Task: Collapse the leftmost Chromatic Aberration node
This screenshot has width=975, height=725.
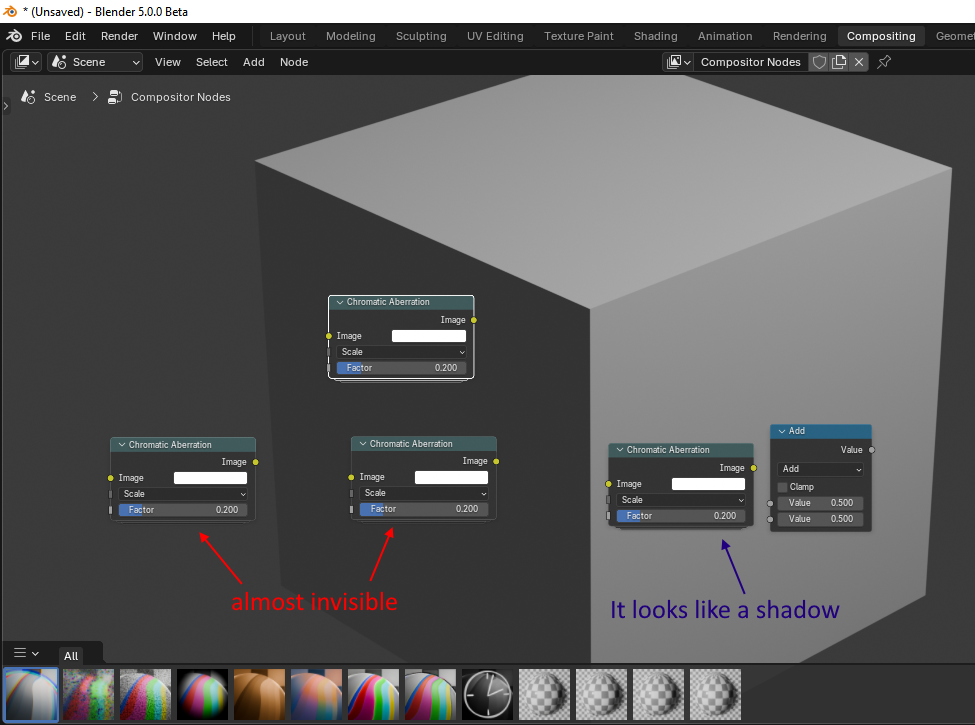Action: 122,445
